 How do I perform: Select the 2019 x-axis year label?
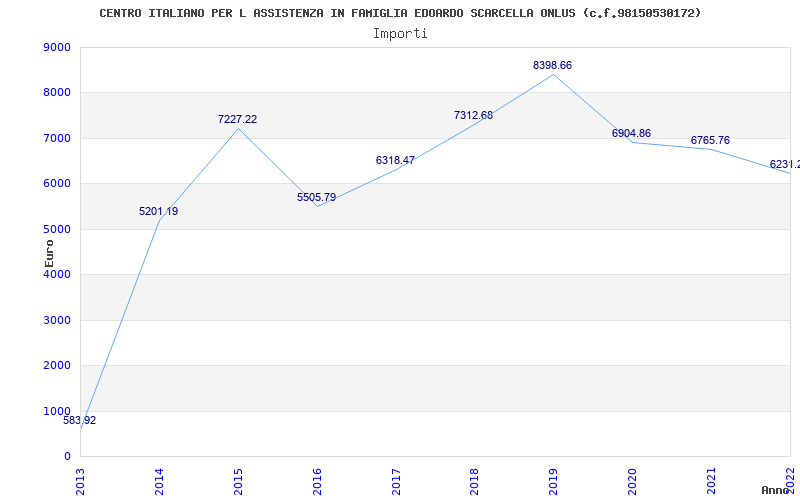(554, 481)
